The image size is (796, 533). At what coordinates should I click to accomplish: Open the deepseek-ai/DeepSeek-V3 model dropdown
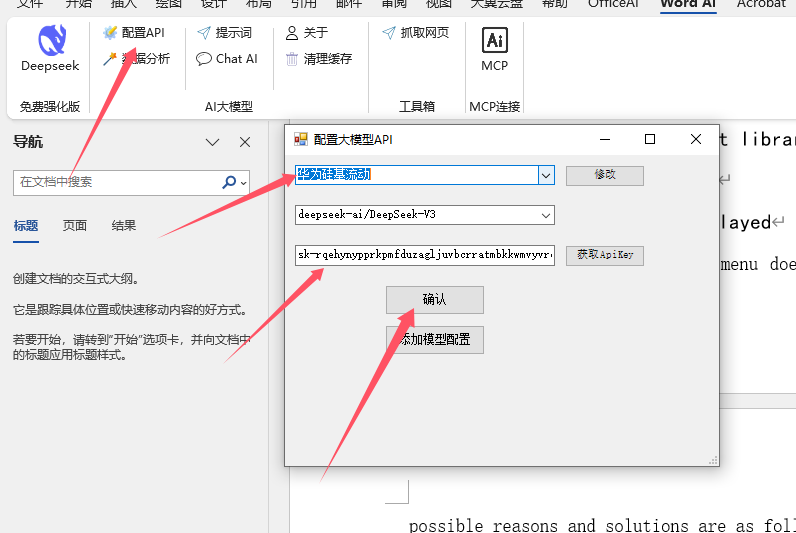point(546,215)
